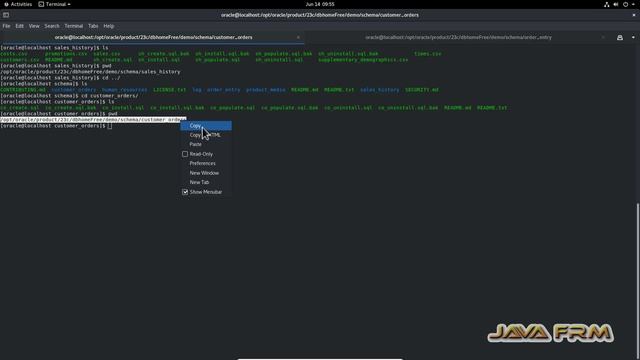The height and width of the screenshot is (360, 640).
Task: Switch to the customer_orders terminal tab
Action: 153,37
